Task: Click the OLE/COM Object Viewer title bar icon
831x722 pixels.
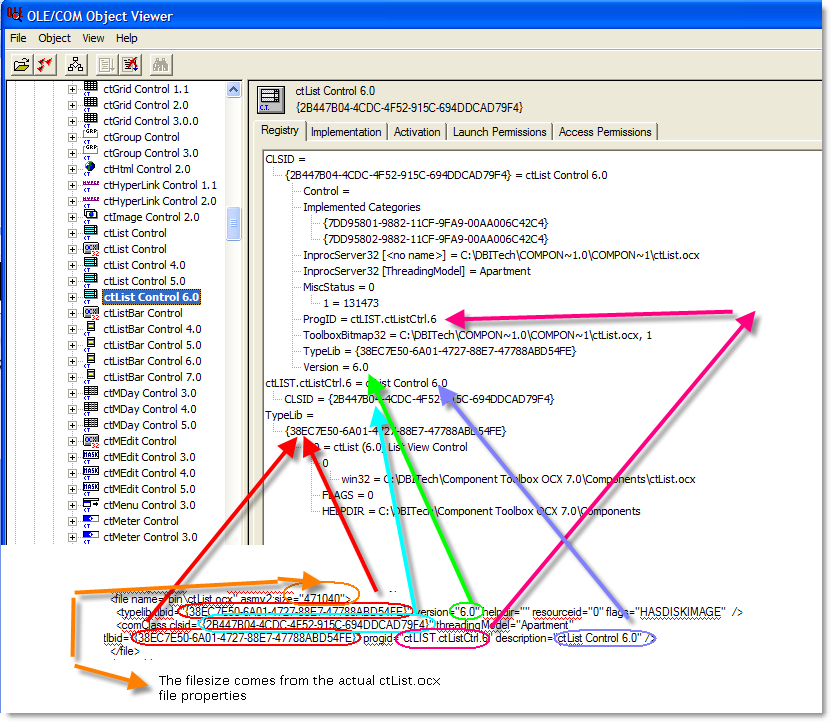Action: (14, 14)
